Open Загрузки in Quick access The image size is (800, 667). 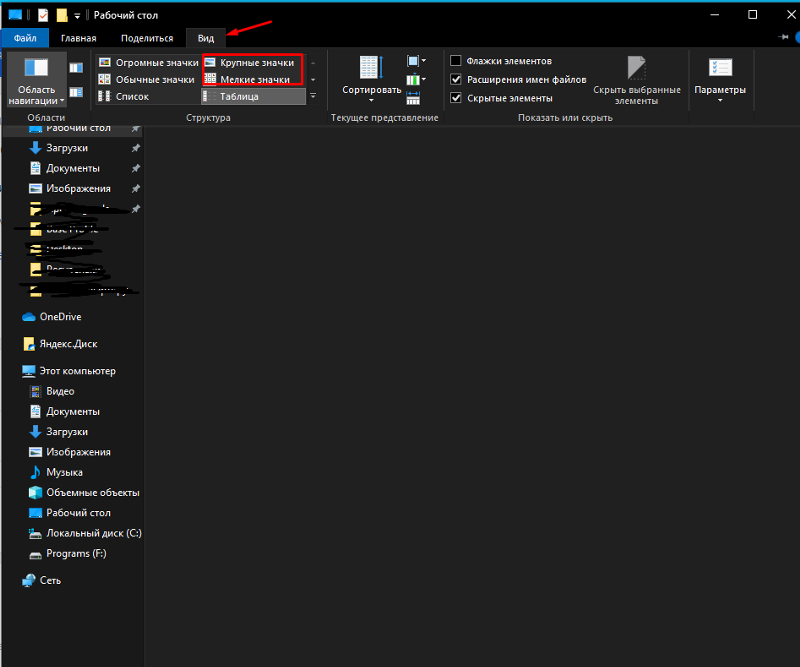67,148
